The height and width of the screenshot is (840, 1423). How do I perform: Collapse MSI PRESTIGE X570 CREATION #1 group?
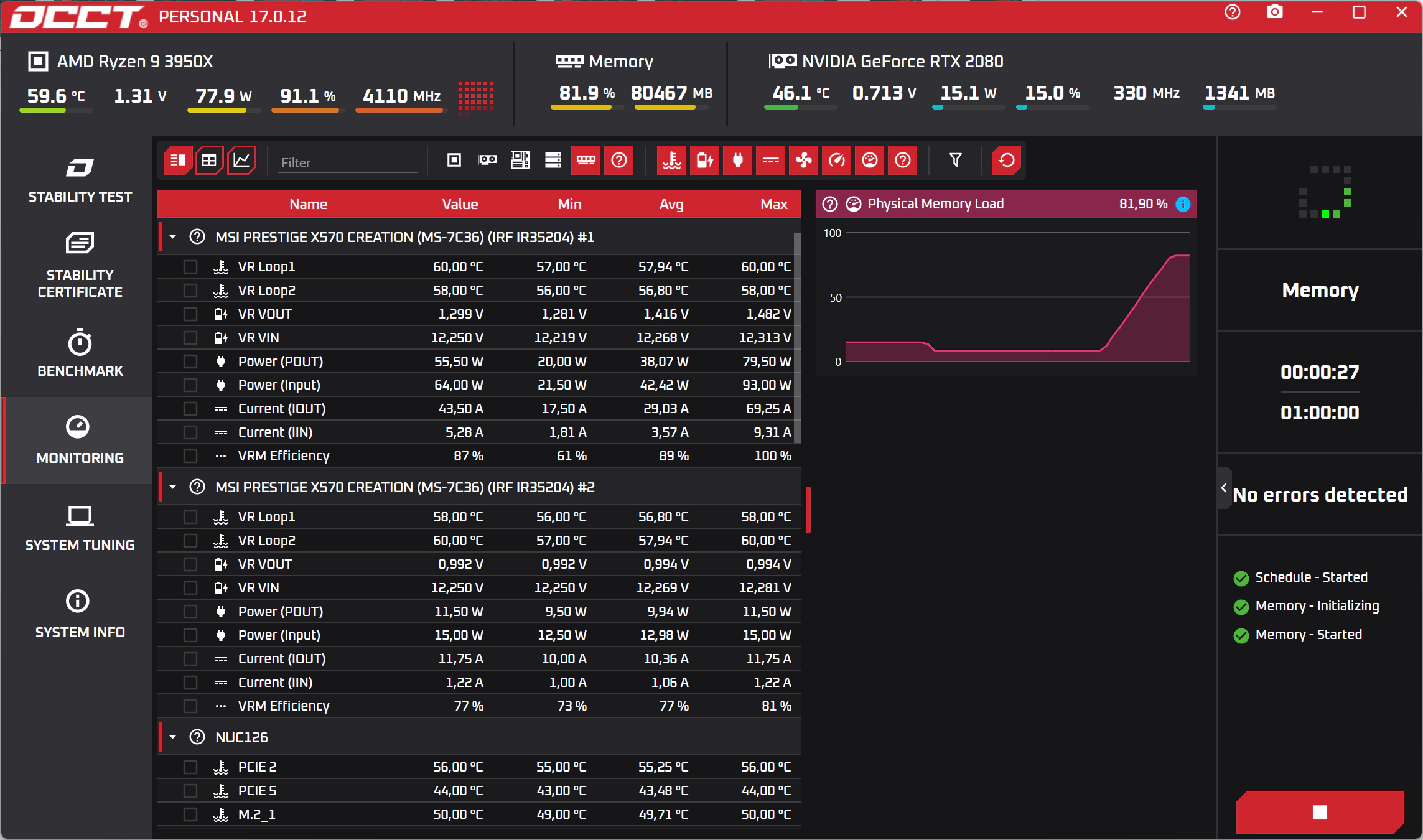pos(173,237)
